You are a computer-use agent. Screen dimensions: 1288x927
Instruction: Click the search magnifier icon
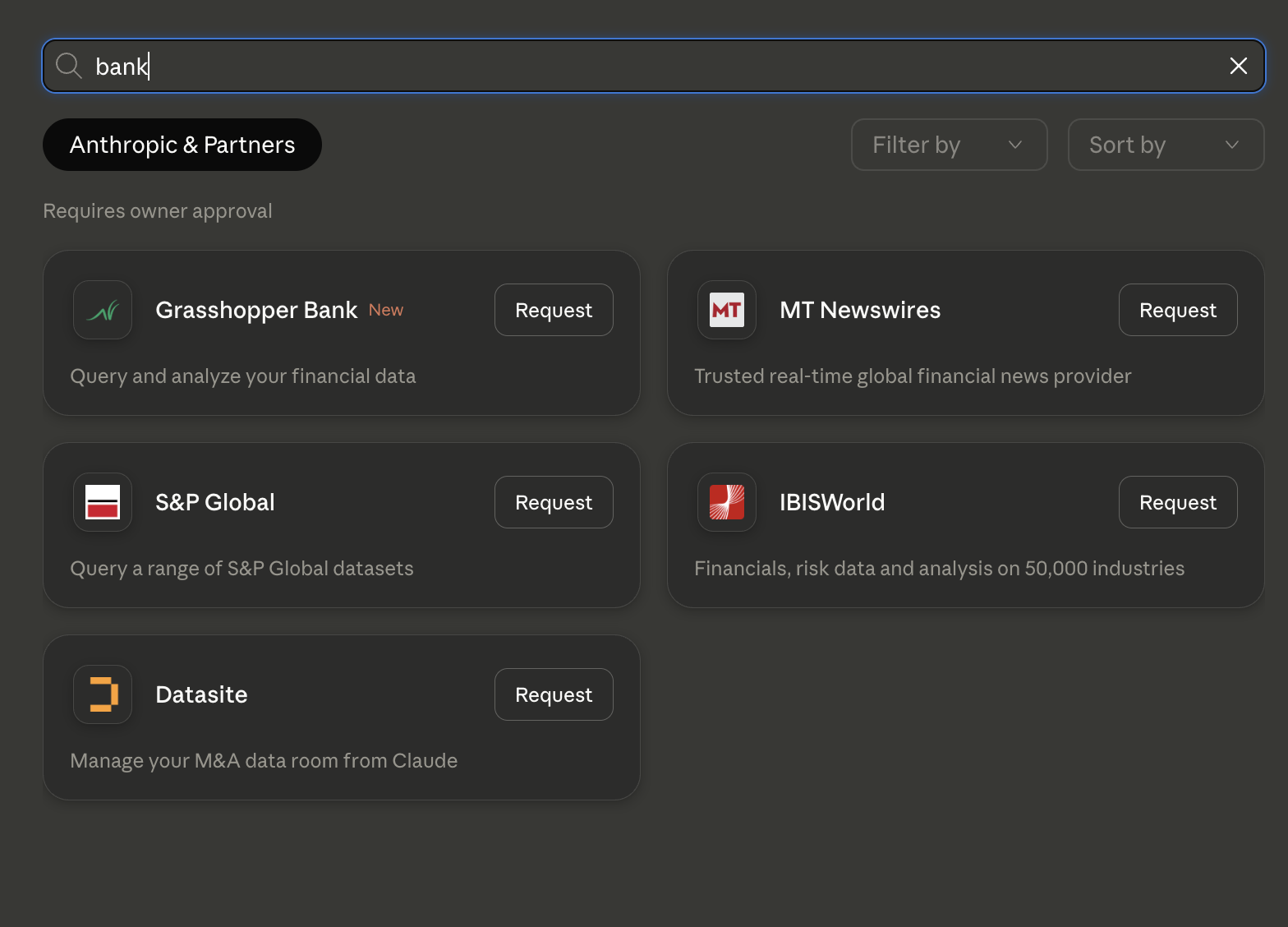pyautogui.click(x=69, y=66)
